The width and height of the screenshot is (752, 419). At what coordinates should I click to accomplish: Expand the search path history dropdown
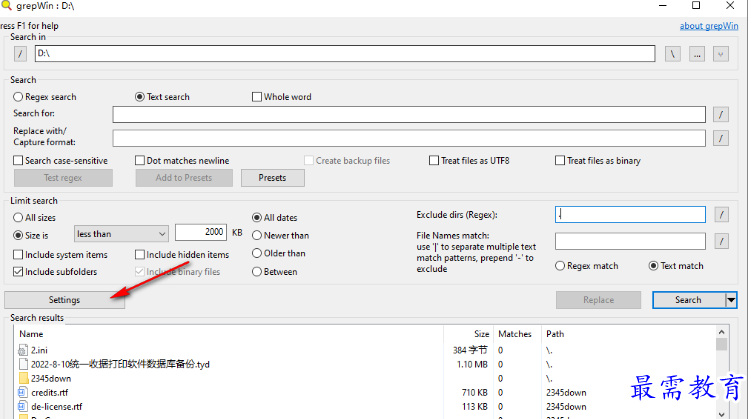coord(720,54)
